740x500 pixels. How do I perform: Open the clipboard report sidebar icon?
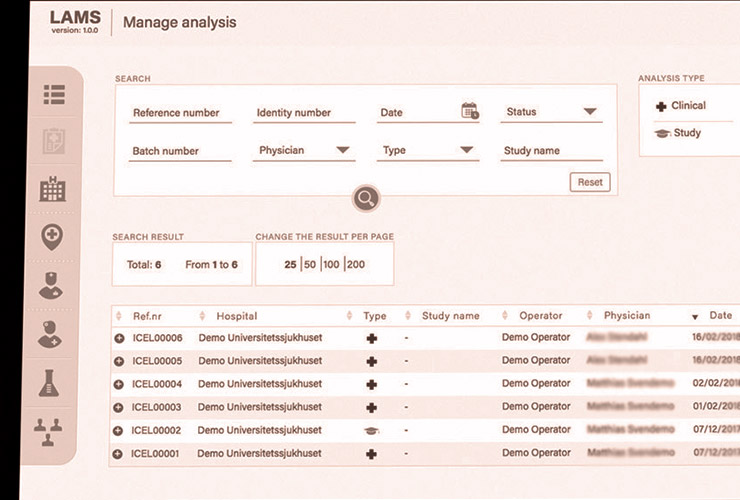[x=54, y=141]
